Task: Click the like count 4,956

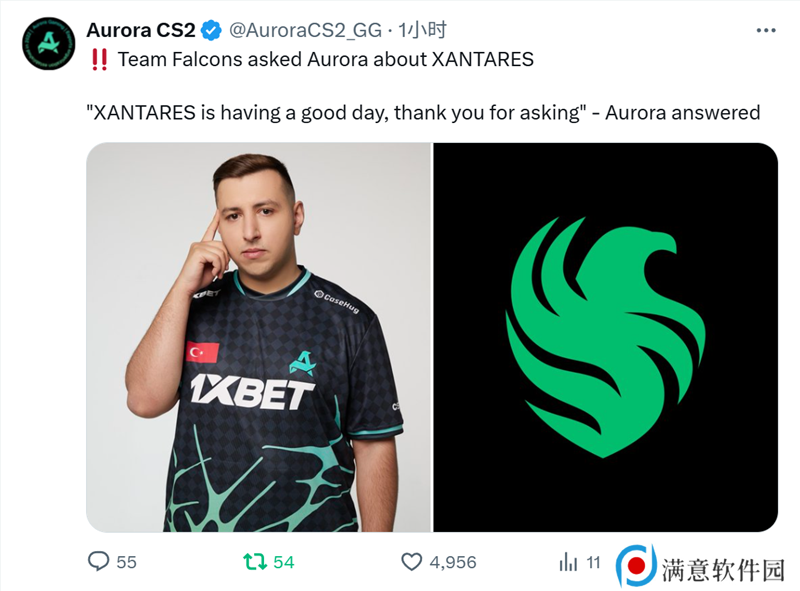Action: point(453,562)
